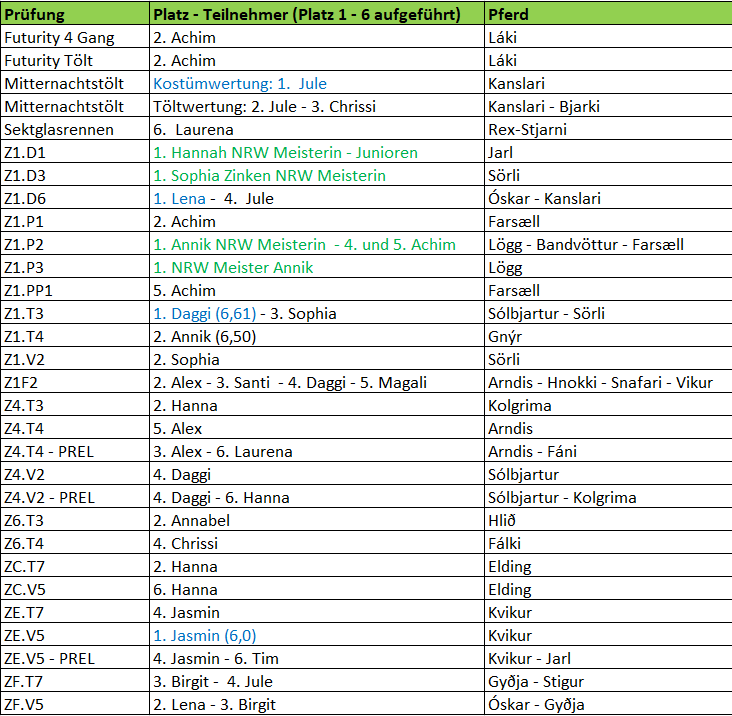Viewport: 732px width, 716px height.
Task: Select '2. Hanna' in the Z4.T3 row
Action: 317,404
